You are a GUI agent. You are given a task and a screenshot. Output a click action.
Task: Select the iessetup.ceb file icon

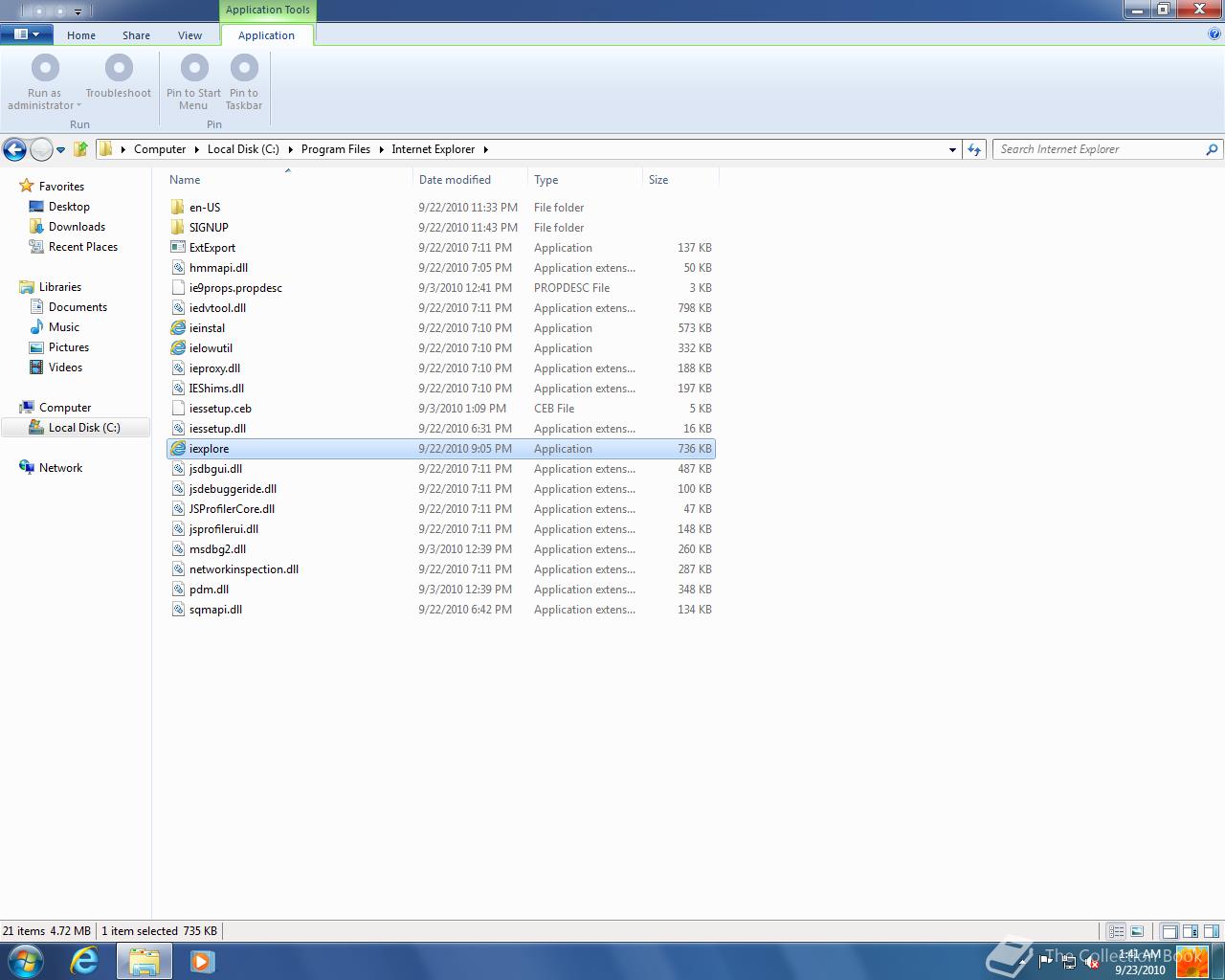click(178, 408)
